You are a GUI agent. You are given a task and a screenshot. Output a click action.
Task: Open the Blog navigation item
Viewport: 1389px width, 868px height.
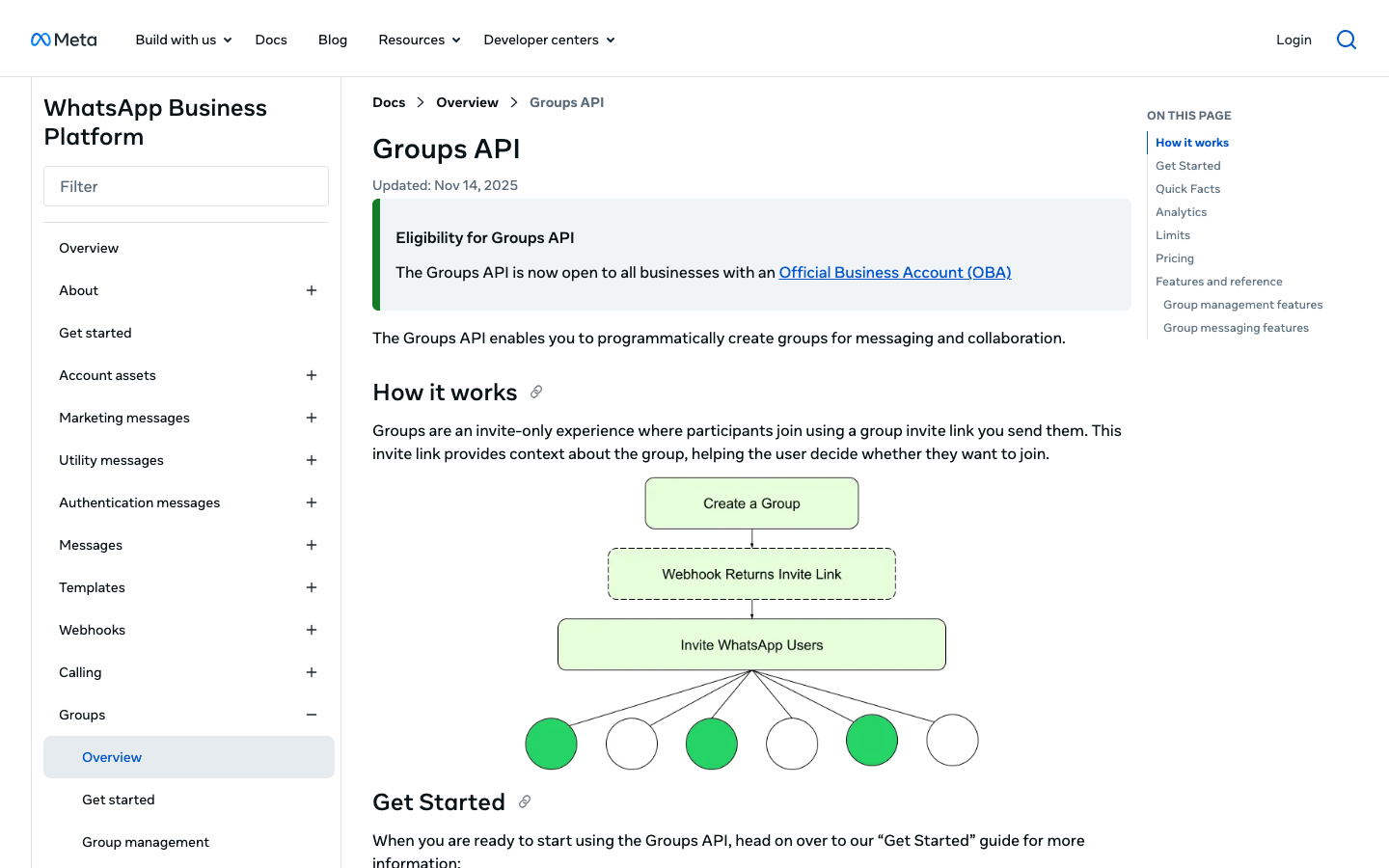(x=333, y=40)
